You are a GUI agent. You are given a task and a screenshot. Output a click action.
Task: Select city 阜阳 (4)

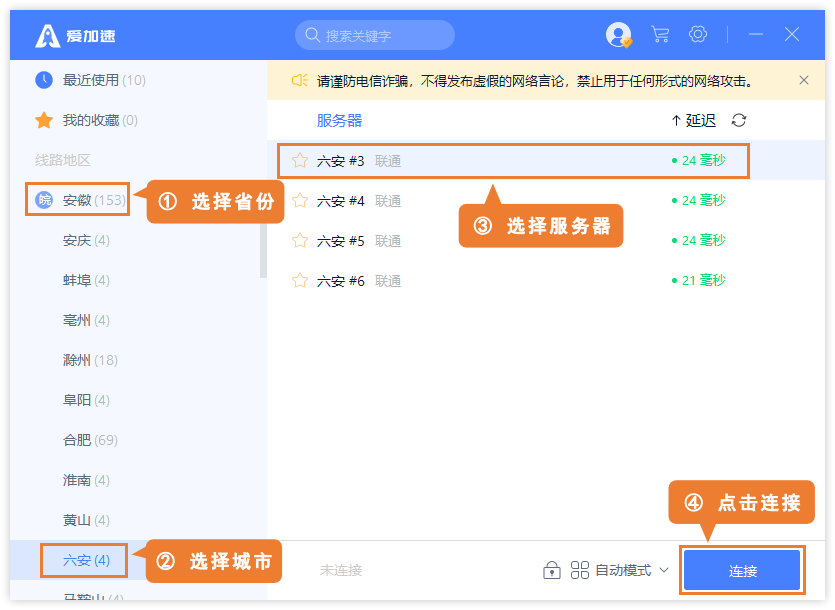tap(86, 400)
